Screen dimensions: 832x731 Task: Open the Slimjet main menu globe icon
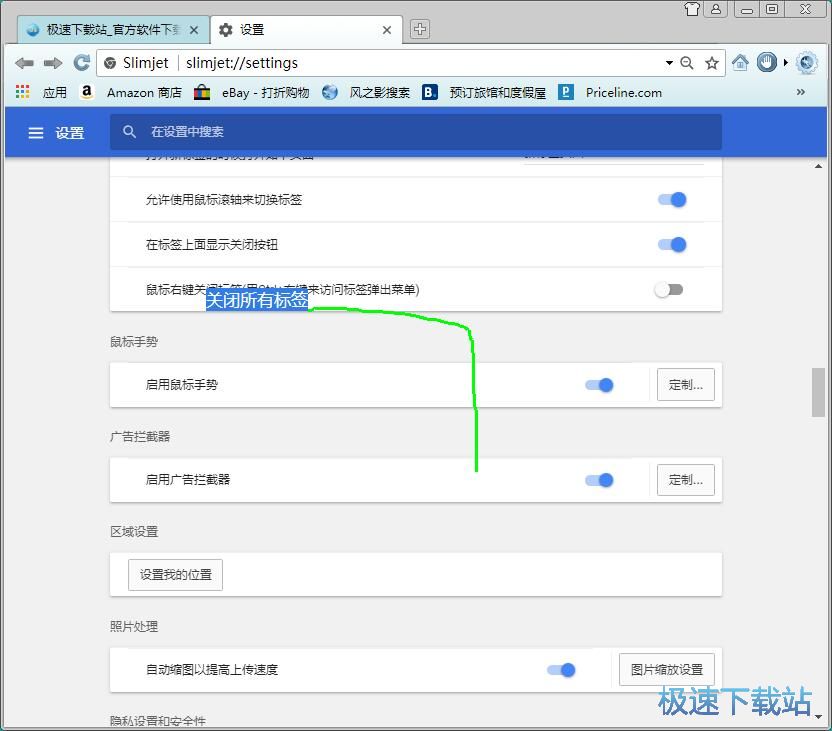[x=807, y=63]
